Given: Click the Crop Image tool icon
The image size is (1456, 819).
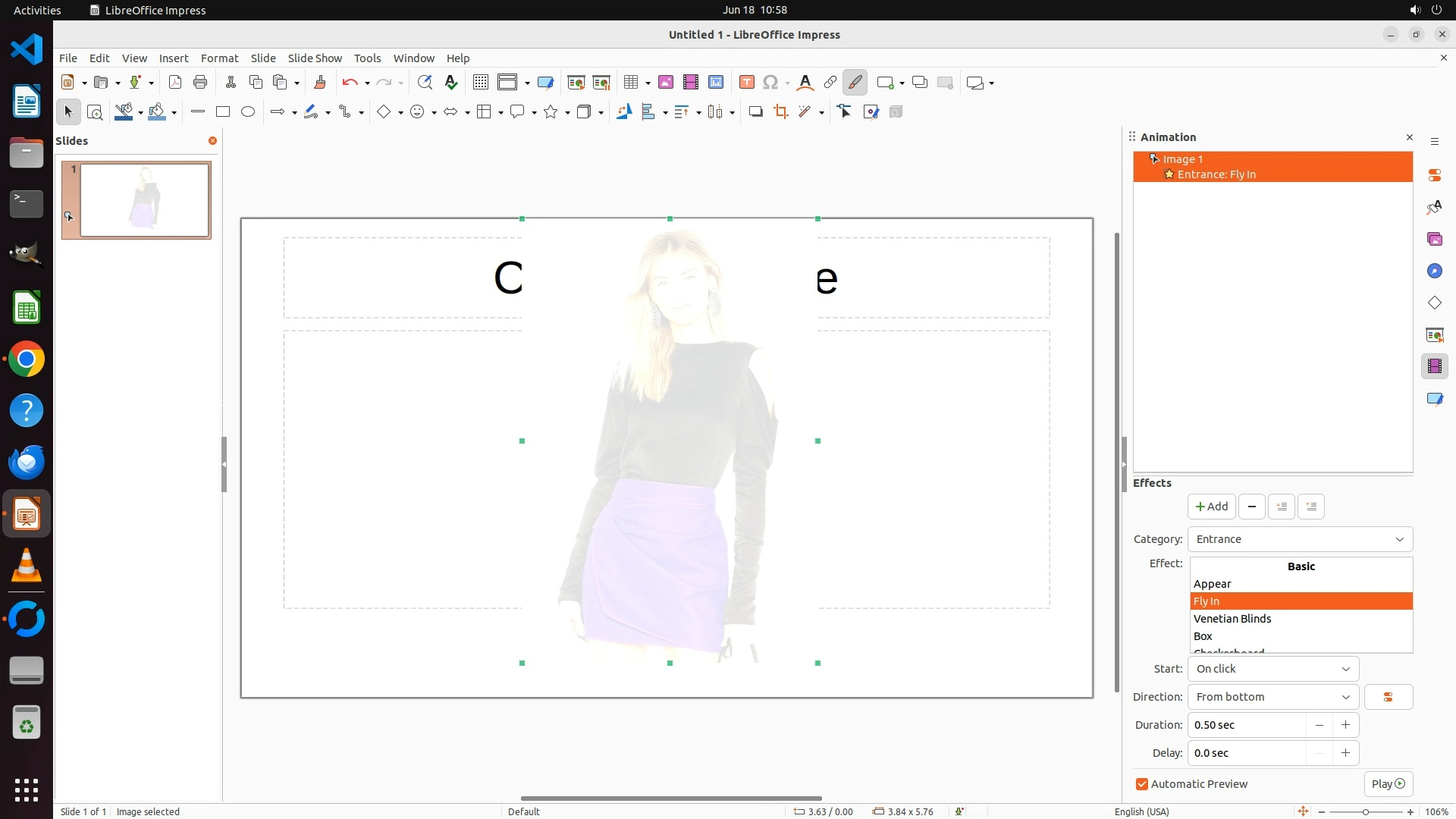Looking at the screenshot, I should pyautogui.click(x=781, y=112).
